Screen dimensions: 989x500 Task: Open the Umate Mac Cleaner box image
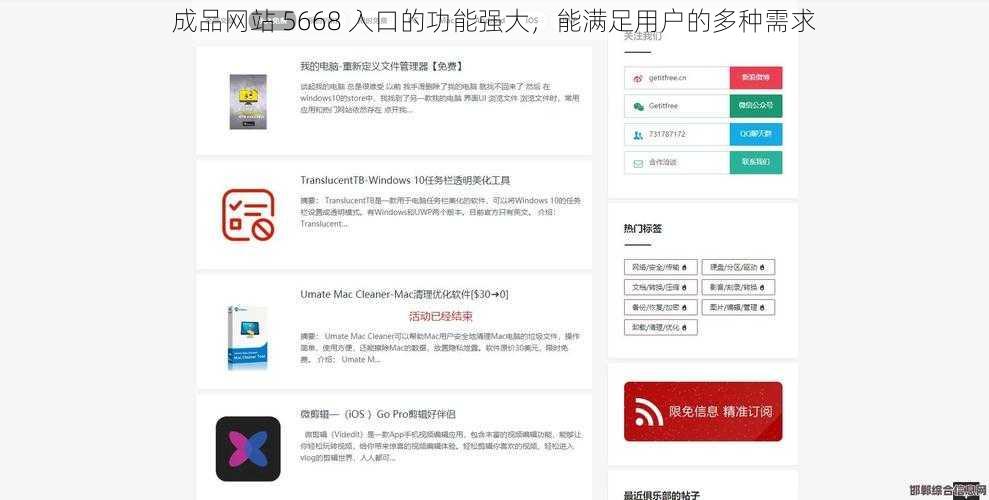[247, 337]
